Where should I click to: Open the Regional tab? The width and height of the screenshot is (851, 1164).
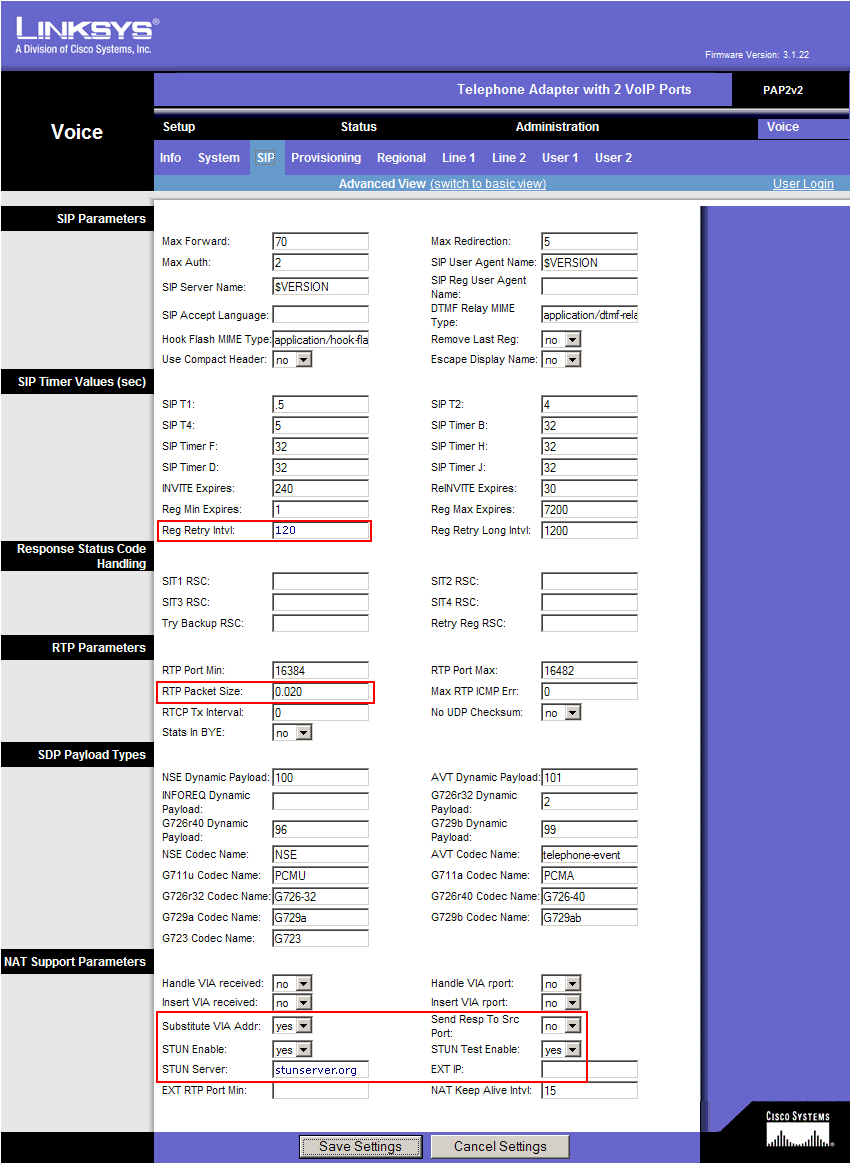pos(401,157)
